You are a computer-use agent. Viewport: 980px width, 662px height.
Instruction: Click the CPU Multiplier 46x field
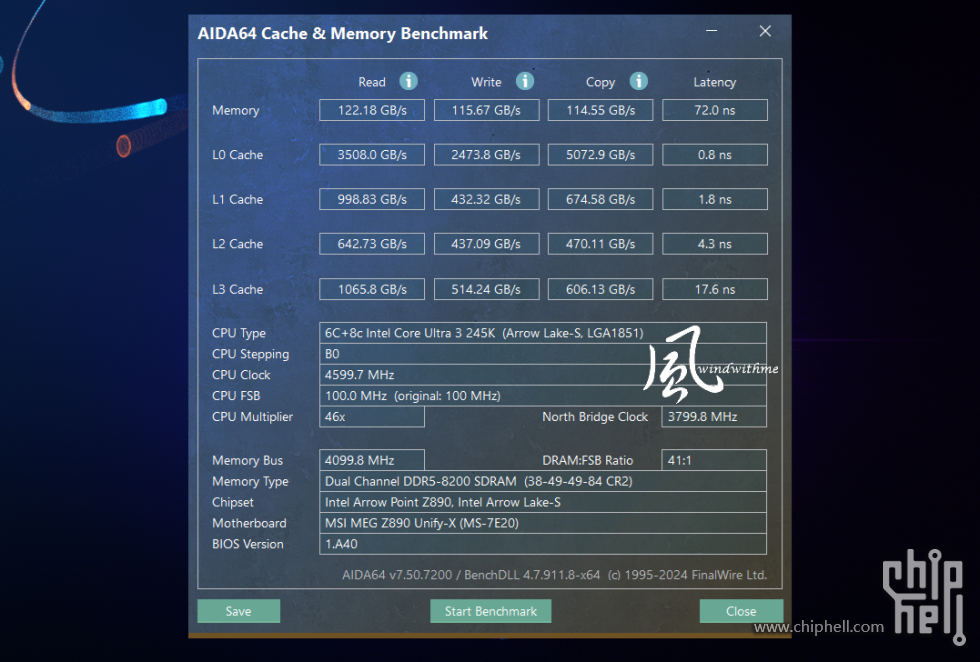(372, 417)
